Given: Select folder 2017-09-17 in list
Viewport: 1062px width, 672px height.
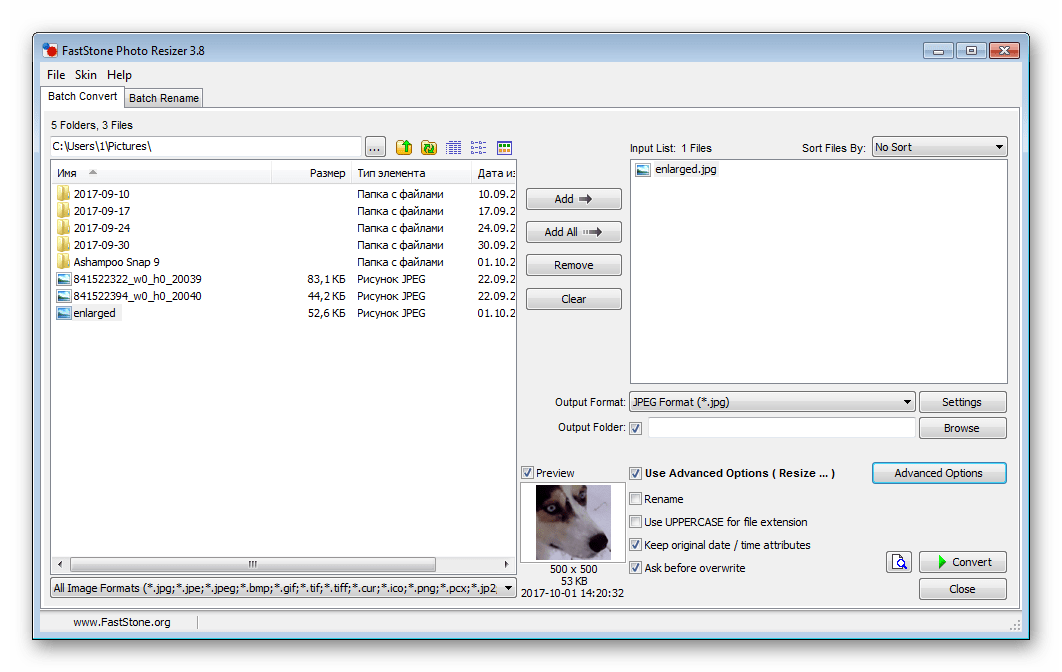Looking at the screenshot, I should tap(102, 211).
